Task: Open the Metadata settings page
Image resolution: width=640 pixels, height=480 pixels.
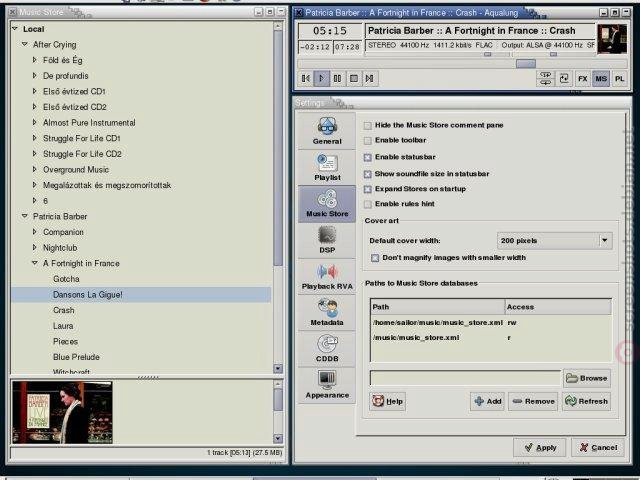Action: tap(327, 313)
